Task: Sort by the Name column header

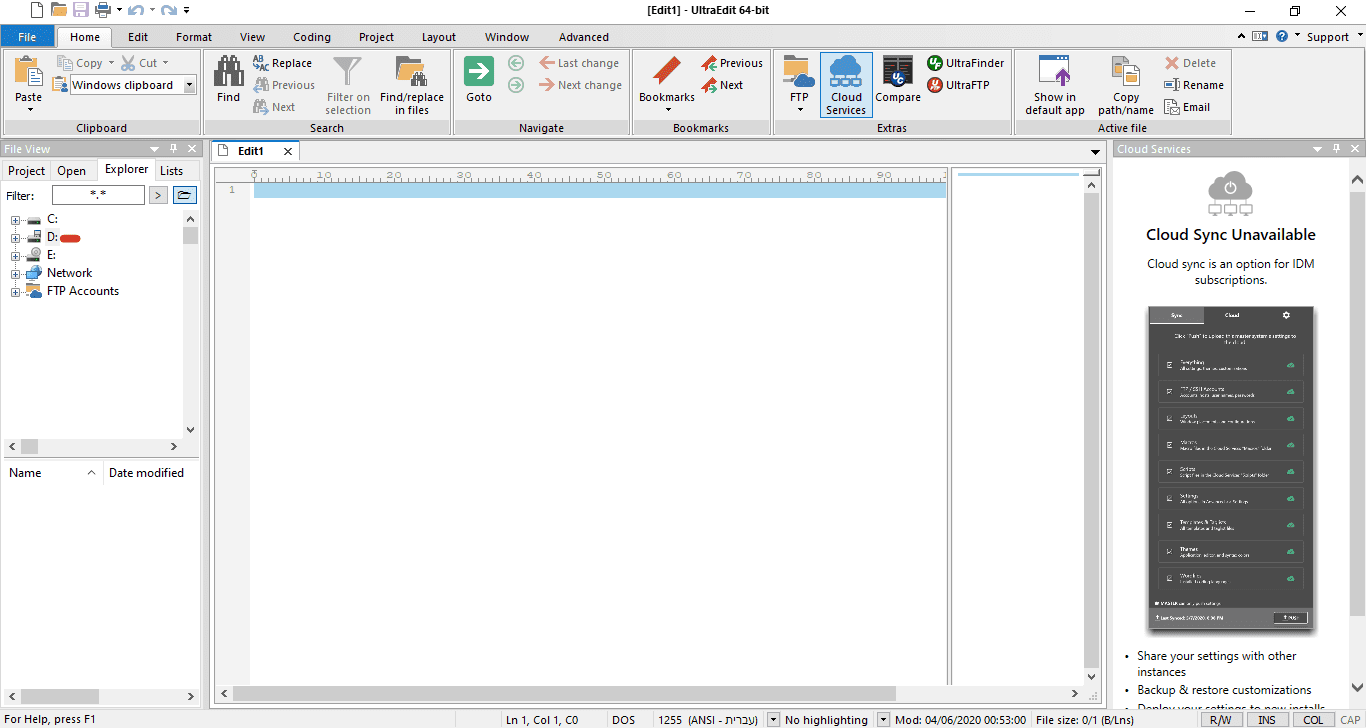Action: 52,473
